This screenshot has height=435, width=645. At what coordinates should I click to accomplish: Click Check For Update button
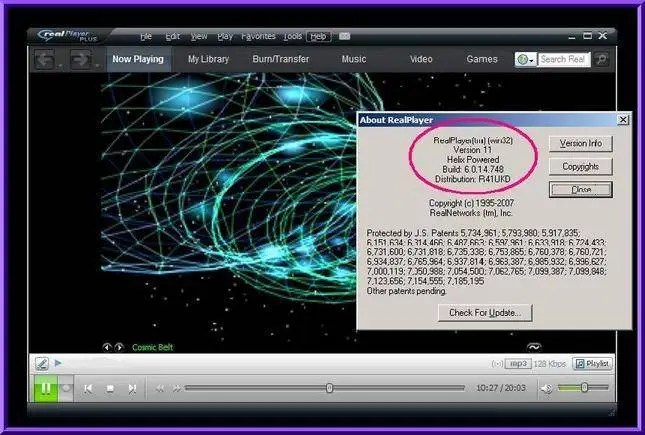(x=485, y=313)
